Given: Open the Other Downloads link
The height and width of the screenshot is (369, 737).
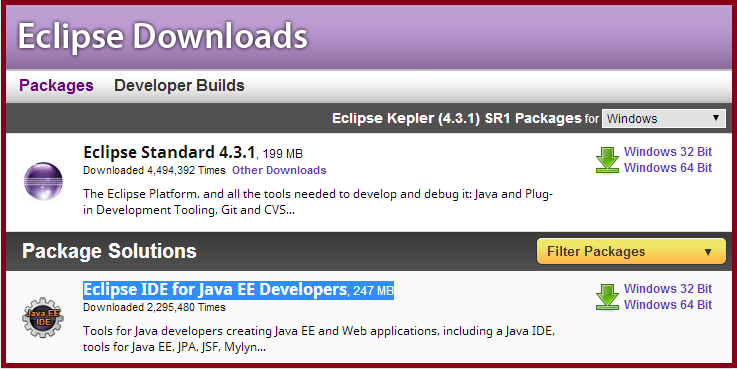Looking at the screenshot, I should pyautogui.click(x=279, y=170).
